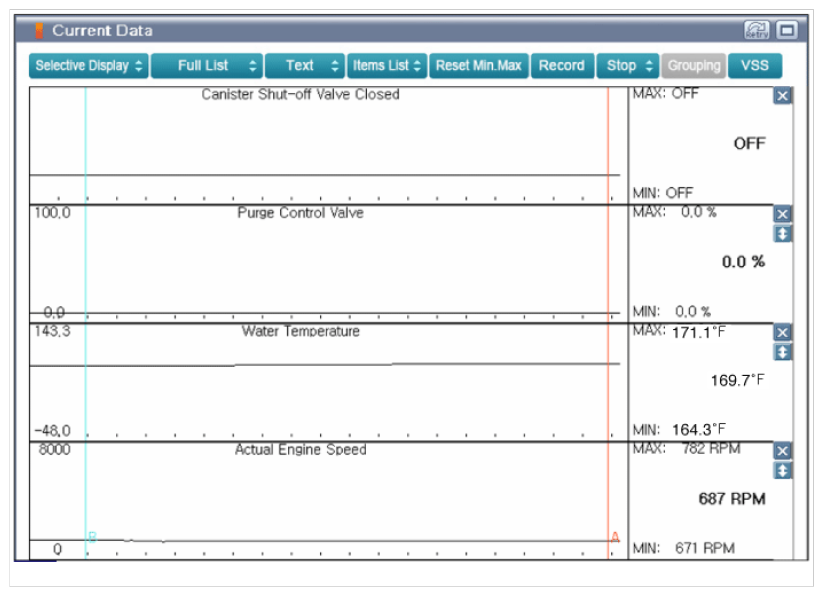Remove the Actual Engine Speed graph
Viewport: 823px width, 596px height.
click(783, 451)
